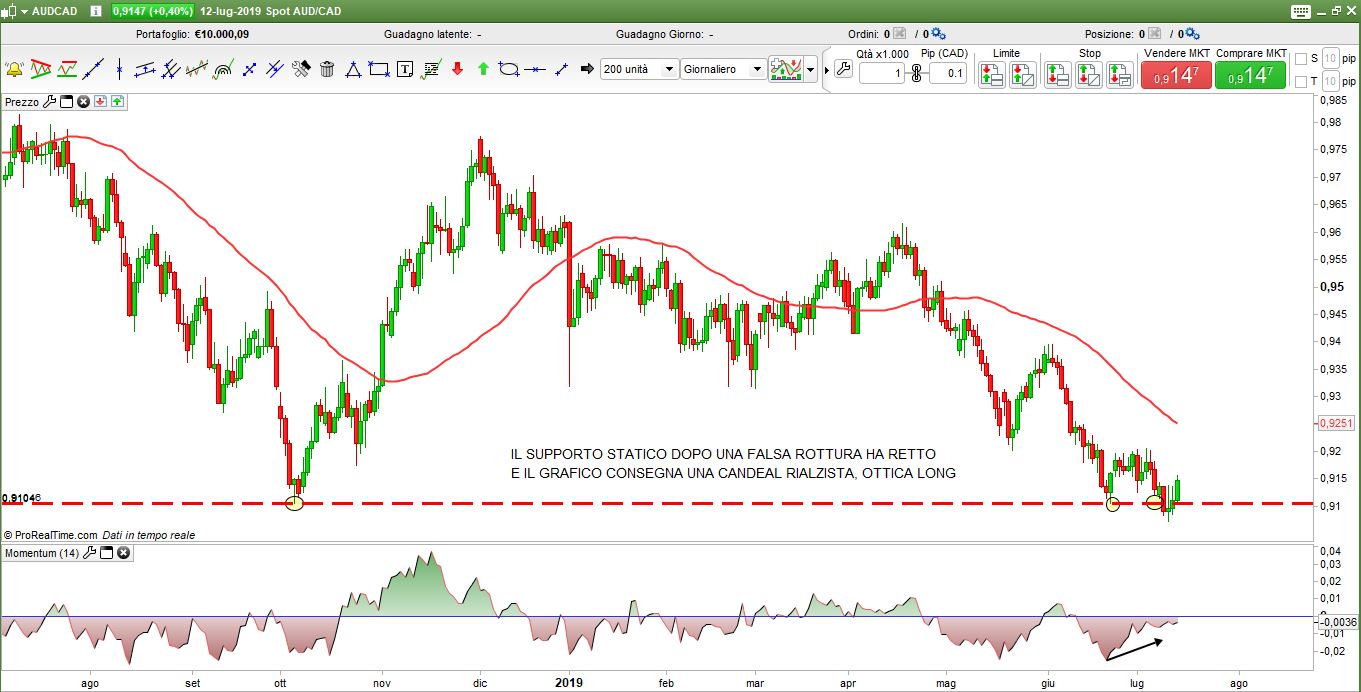Click the Posizione close X icon

pos(1154,33)
